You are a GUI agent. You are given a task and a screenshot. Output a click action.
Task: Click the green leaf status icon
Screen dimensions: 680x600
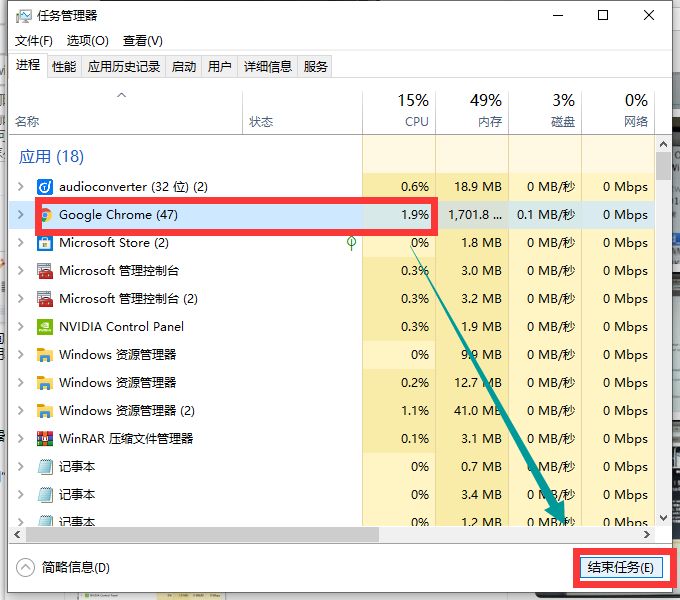coord(351,243)
